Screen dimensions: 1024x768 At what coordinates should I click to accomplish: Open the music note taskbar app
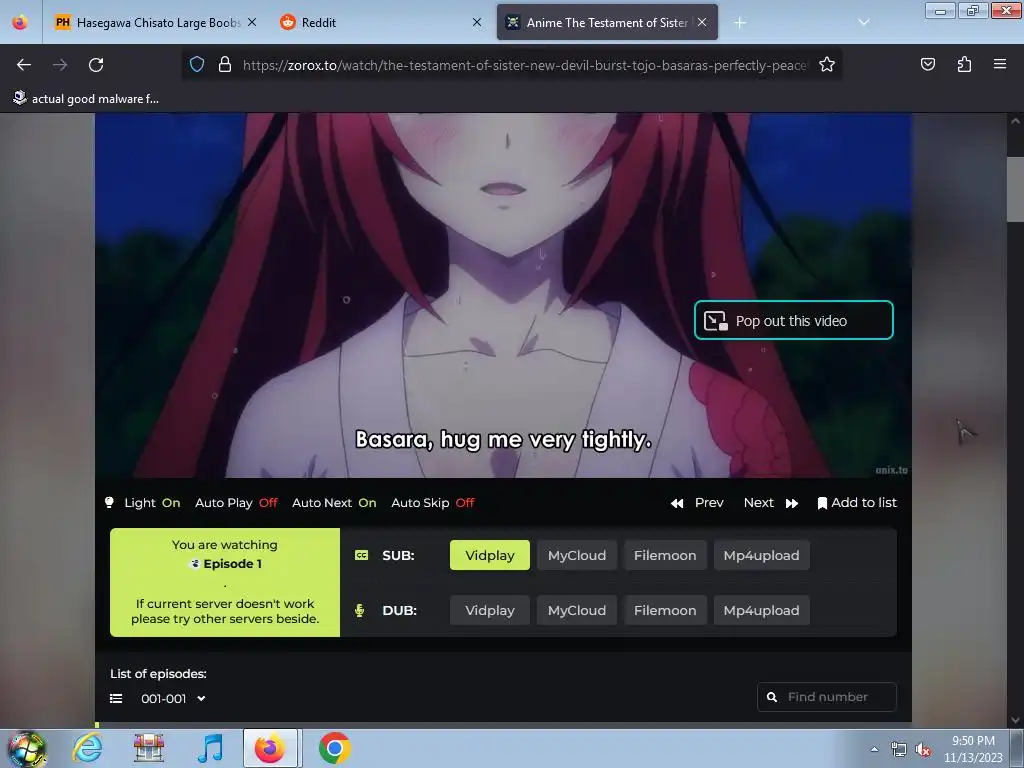click(210, 748)
